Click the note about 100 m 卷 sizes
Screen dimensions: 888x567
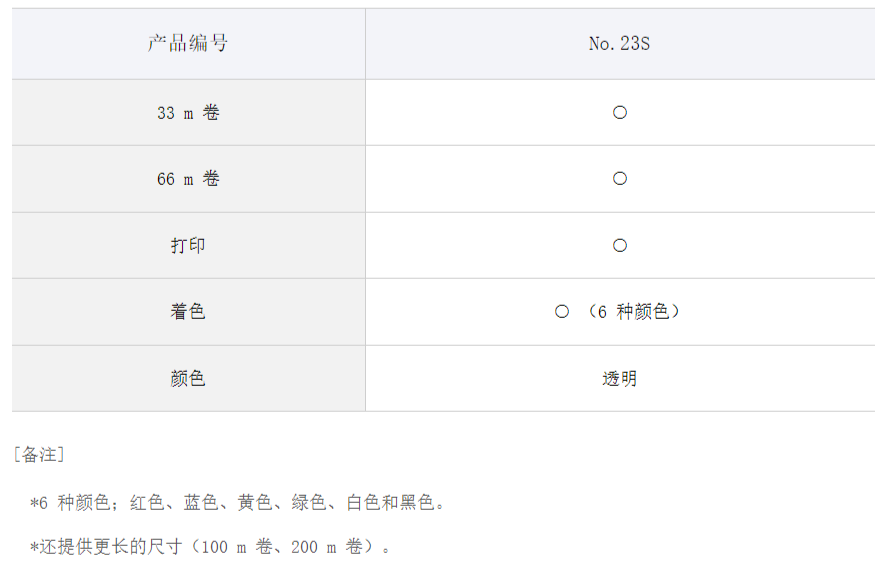click(x=211, y=547)
